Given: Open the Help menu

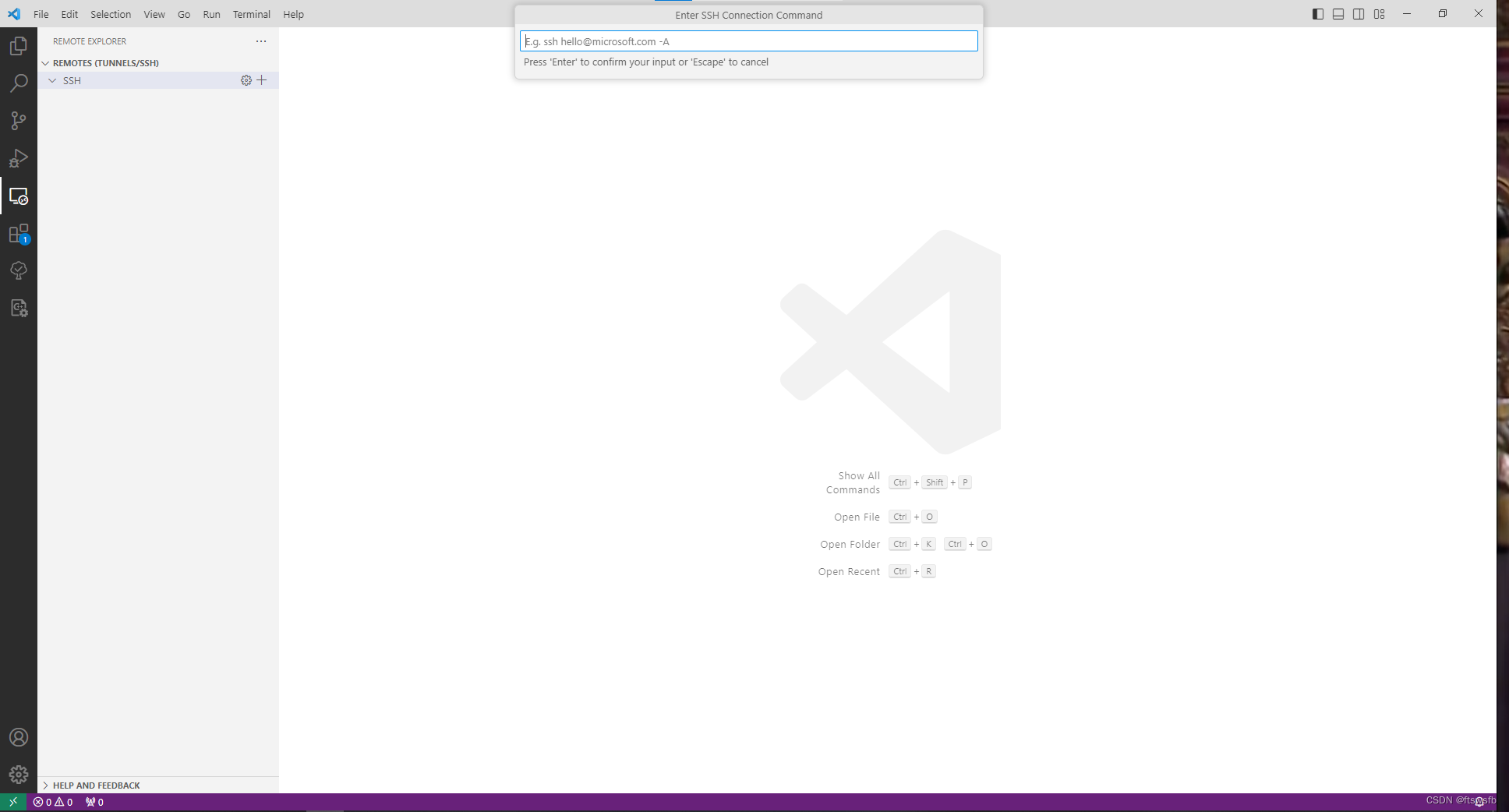Looking at the screenshot, I should [x=293, y=14].
